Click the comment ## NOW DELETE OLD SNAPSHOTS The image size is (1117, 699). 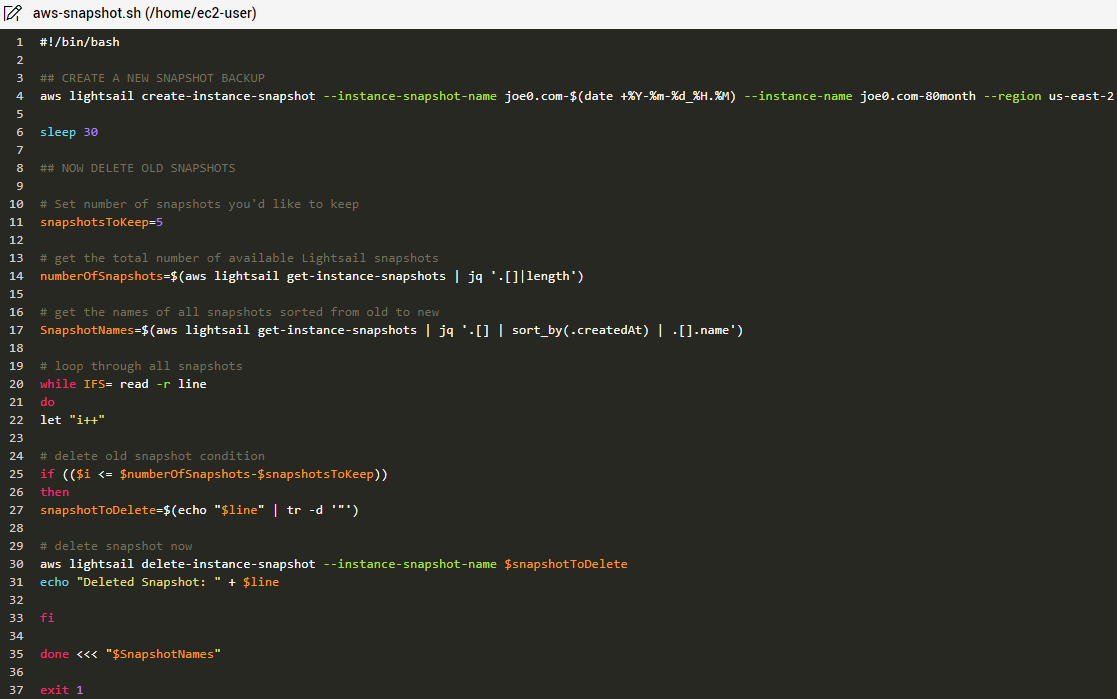coord(137,168)
